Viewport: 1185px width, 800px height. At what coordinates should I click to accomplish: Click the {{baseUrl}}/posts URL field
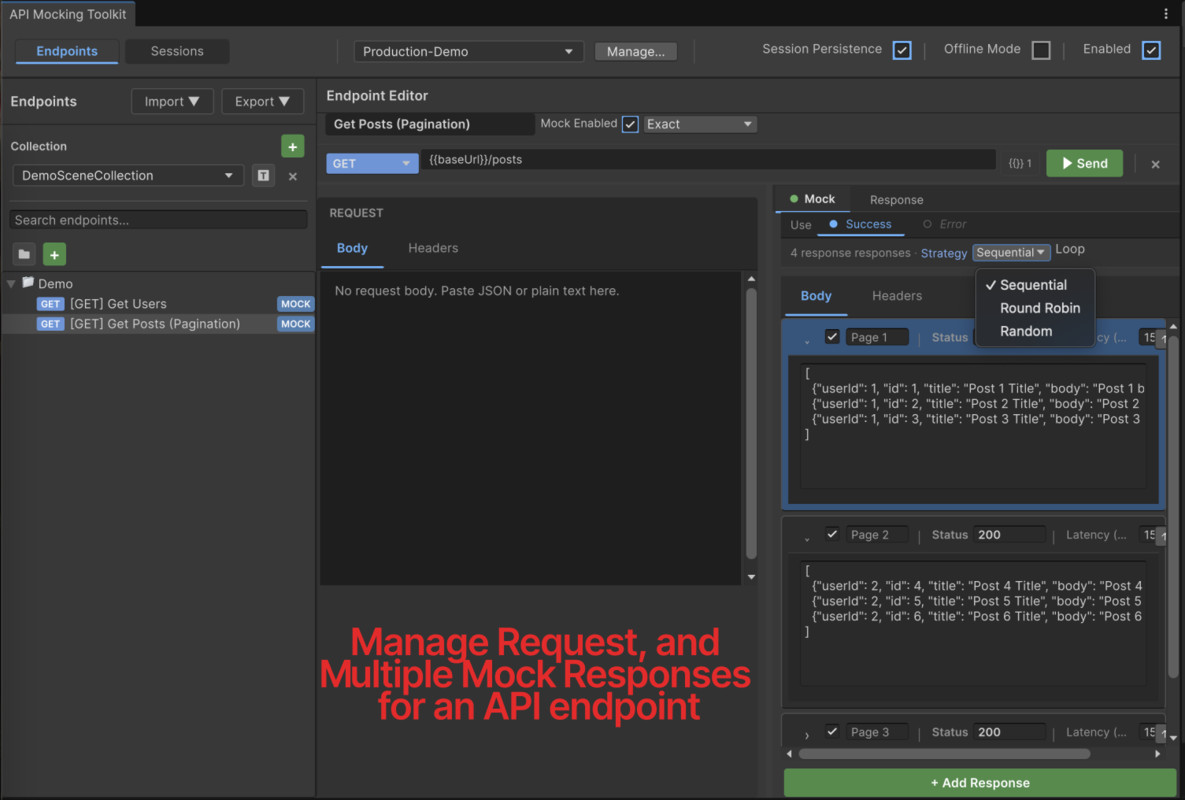pyautogui.click(x=708, y=159)
